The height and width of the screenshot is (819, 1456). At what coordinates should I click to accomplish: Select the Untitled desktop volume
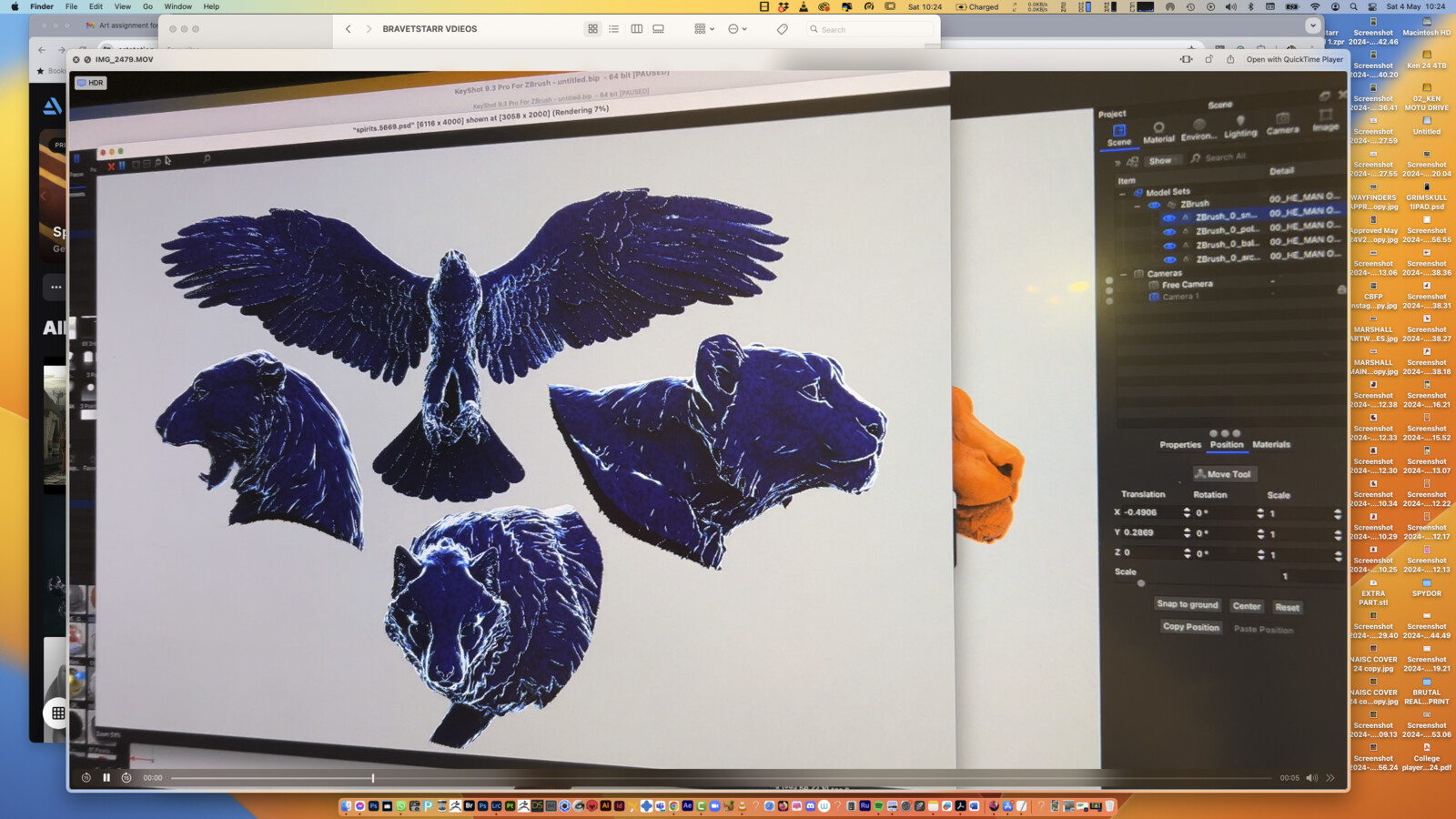1427,126
